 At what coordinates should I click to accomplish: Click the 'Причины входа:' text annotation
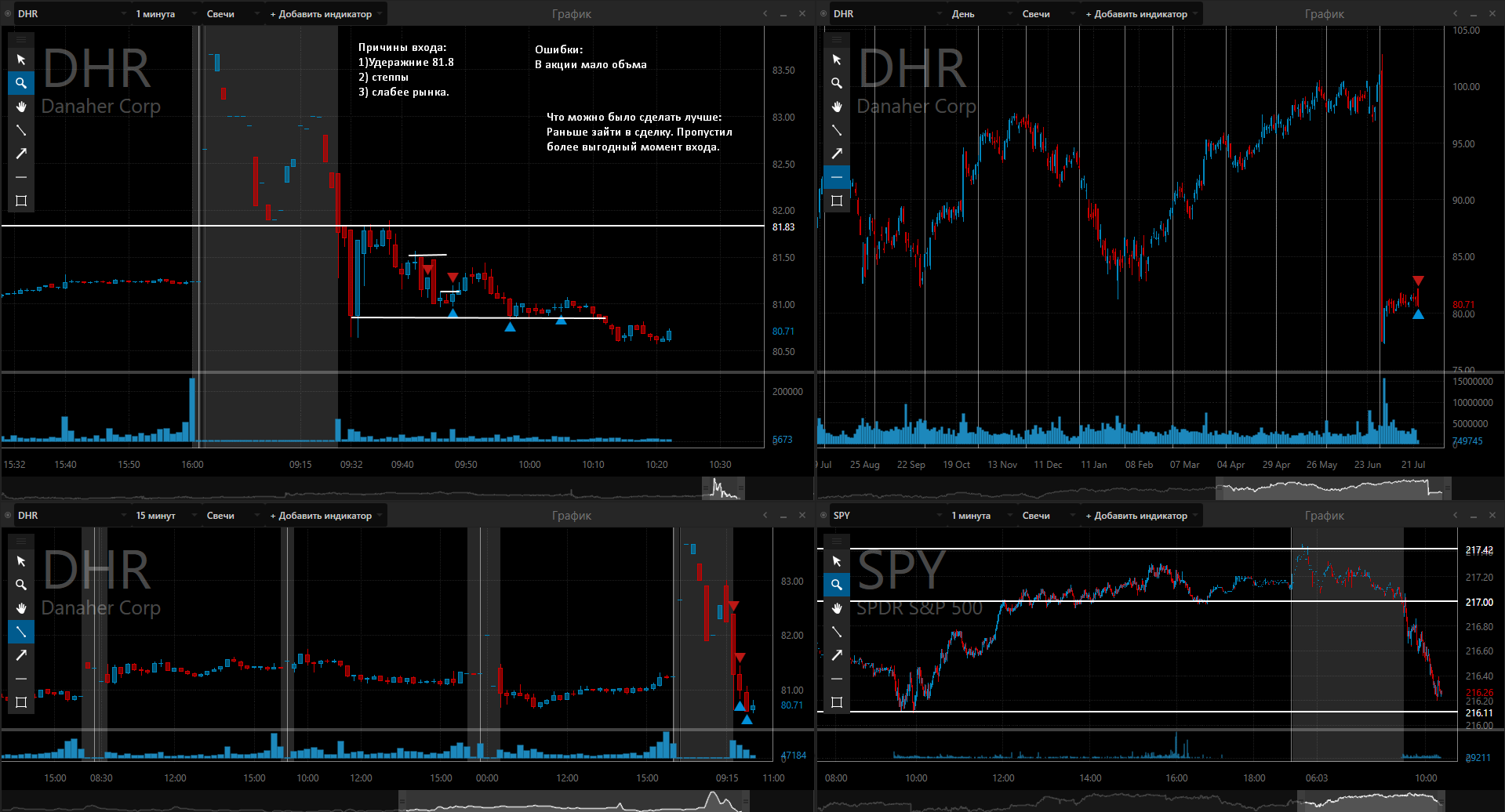coord(402,47)
